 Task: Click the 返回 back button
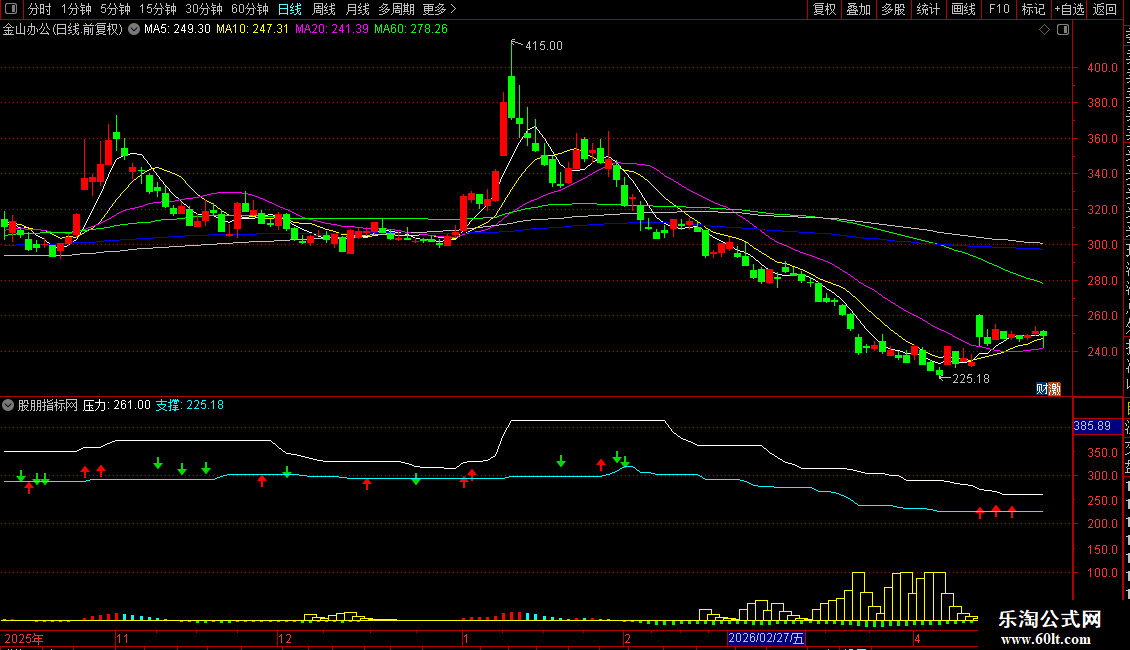click(1105, 9)
